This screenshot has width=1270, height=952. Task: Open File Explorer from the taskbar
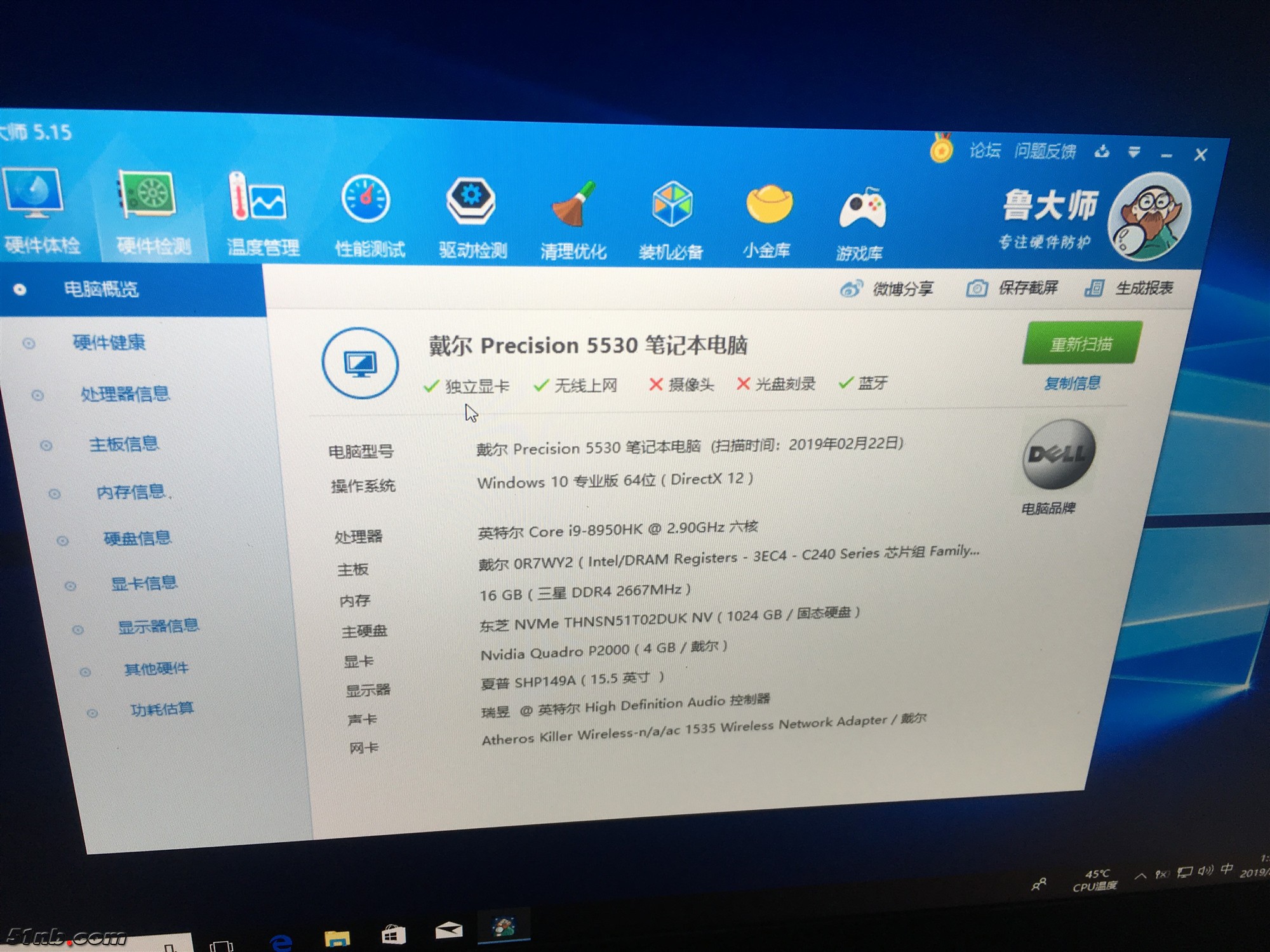[x=337, y=938]
